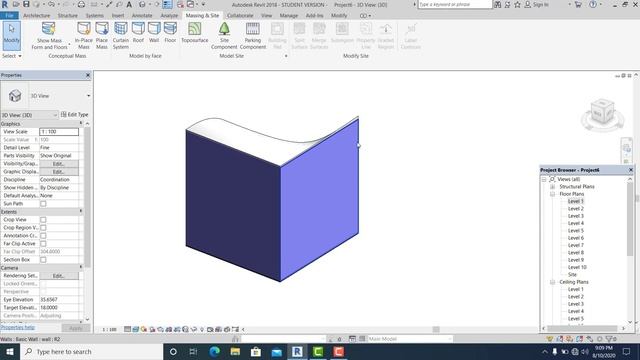The image size is (640, 360).
Task: Open the Annotate ribbon tab
Action: [142, 16]
